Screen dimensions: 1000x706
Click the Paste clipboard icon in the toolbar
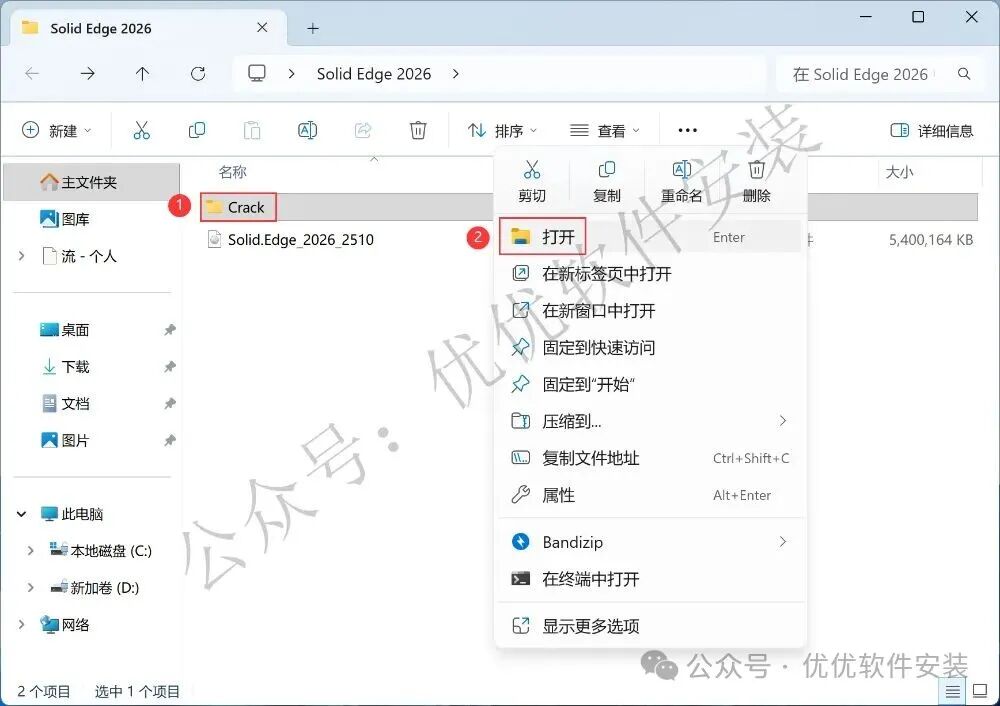[x=252, y=131]
